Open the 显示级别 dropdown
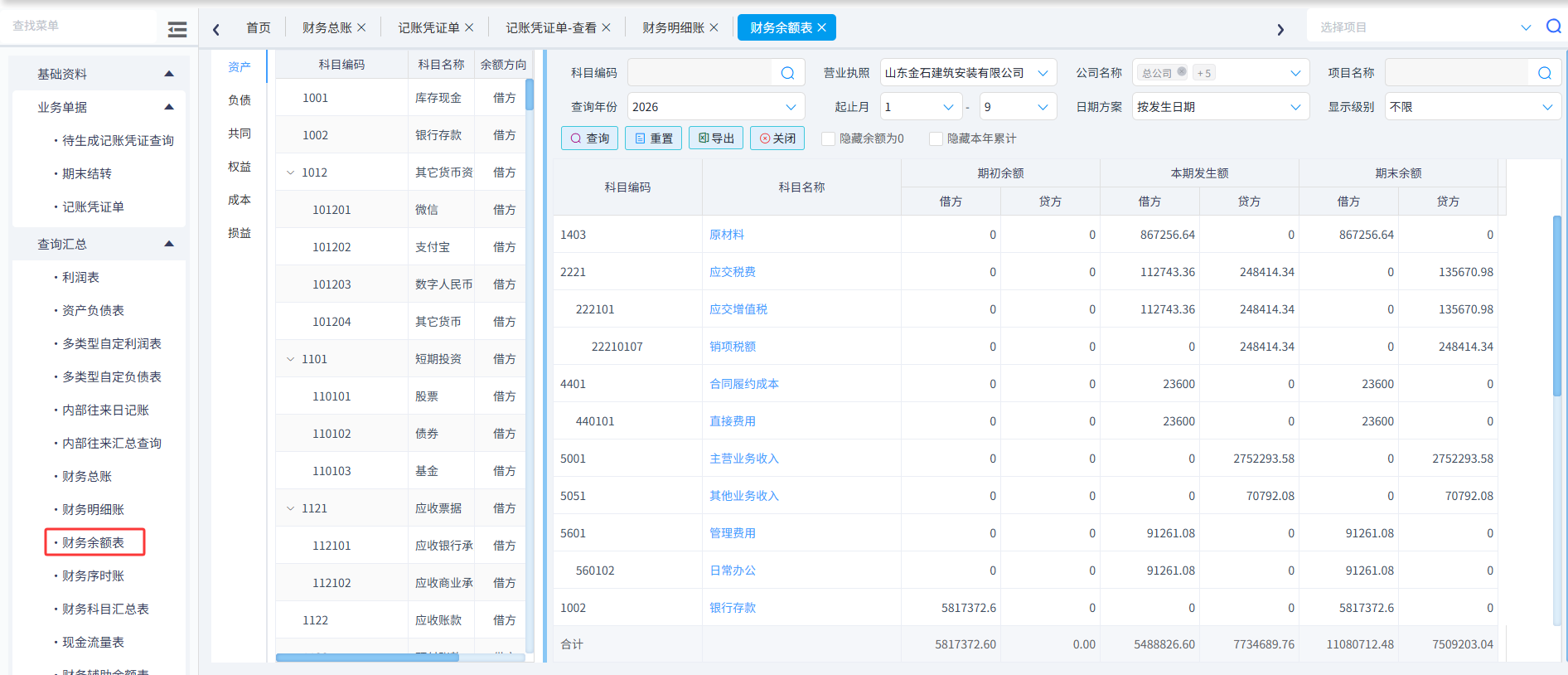This screenshot has width=1568, height=675. 1473,107
